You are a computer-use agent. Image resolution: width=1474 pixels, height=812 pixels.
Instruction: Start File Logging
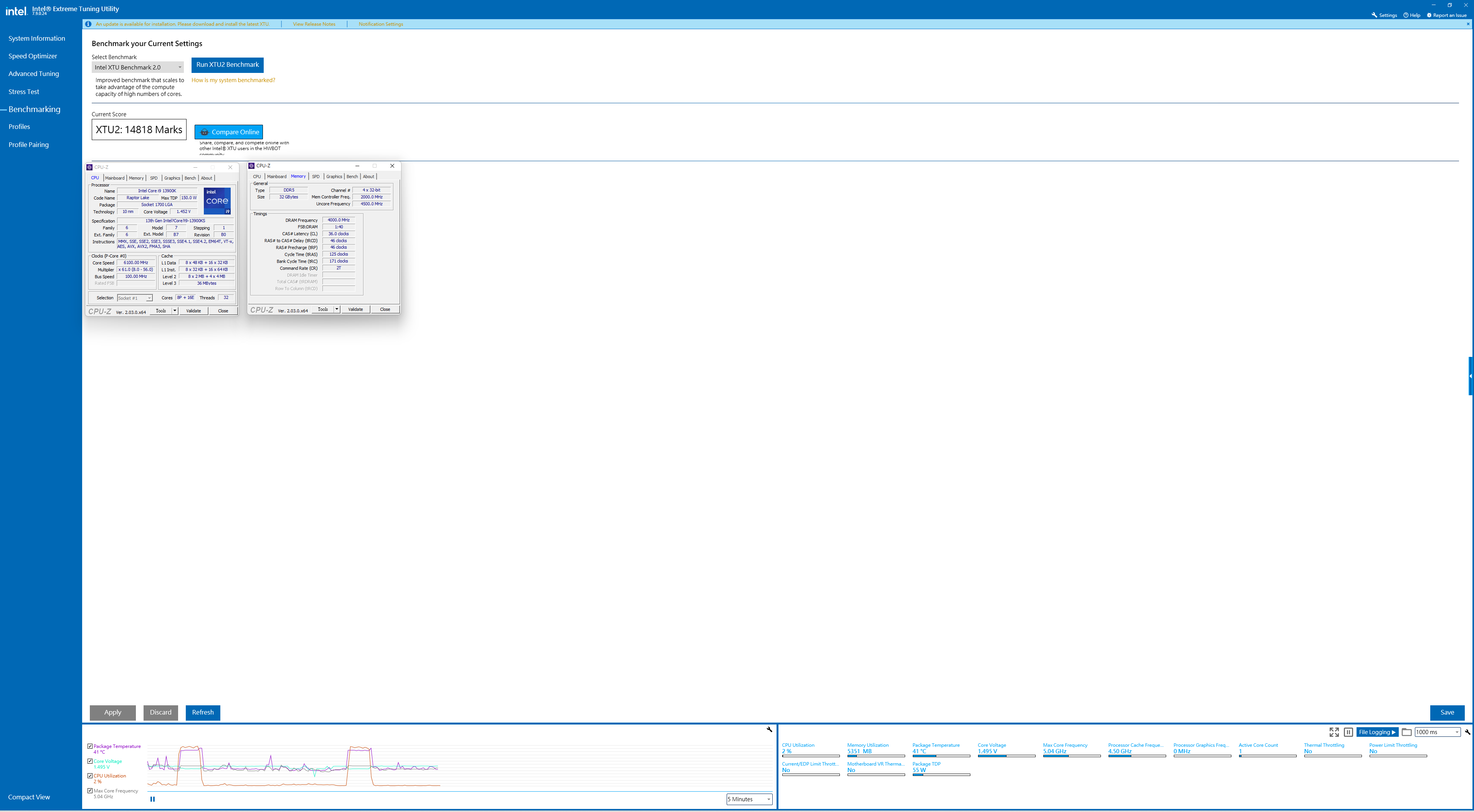point(1377,732)
